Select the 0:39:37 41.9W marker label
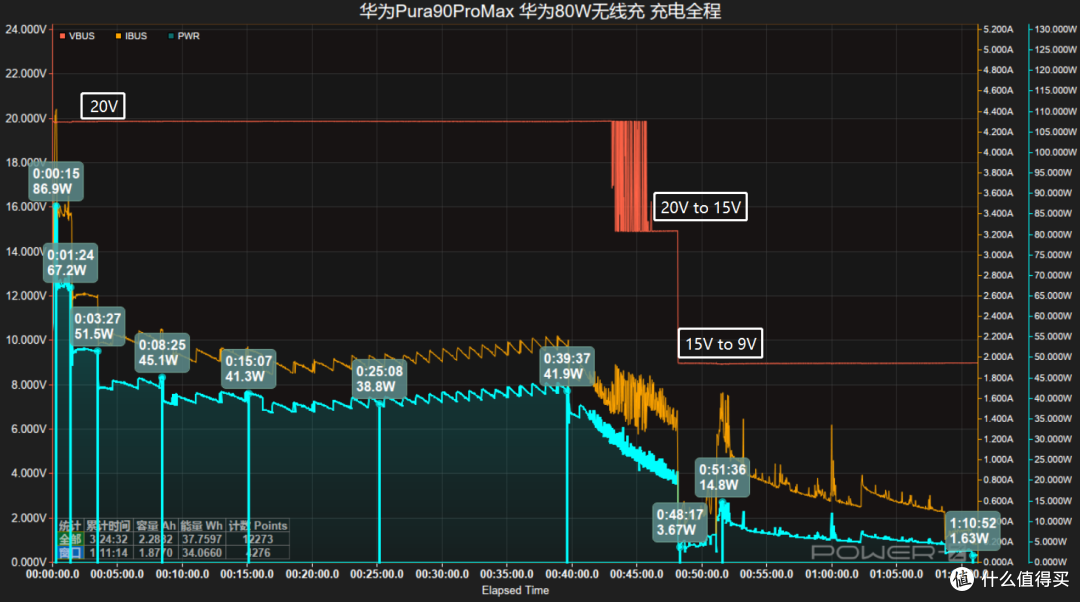Viewport: 1080px width, 602px height. (567, 366)
